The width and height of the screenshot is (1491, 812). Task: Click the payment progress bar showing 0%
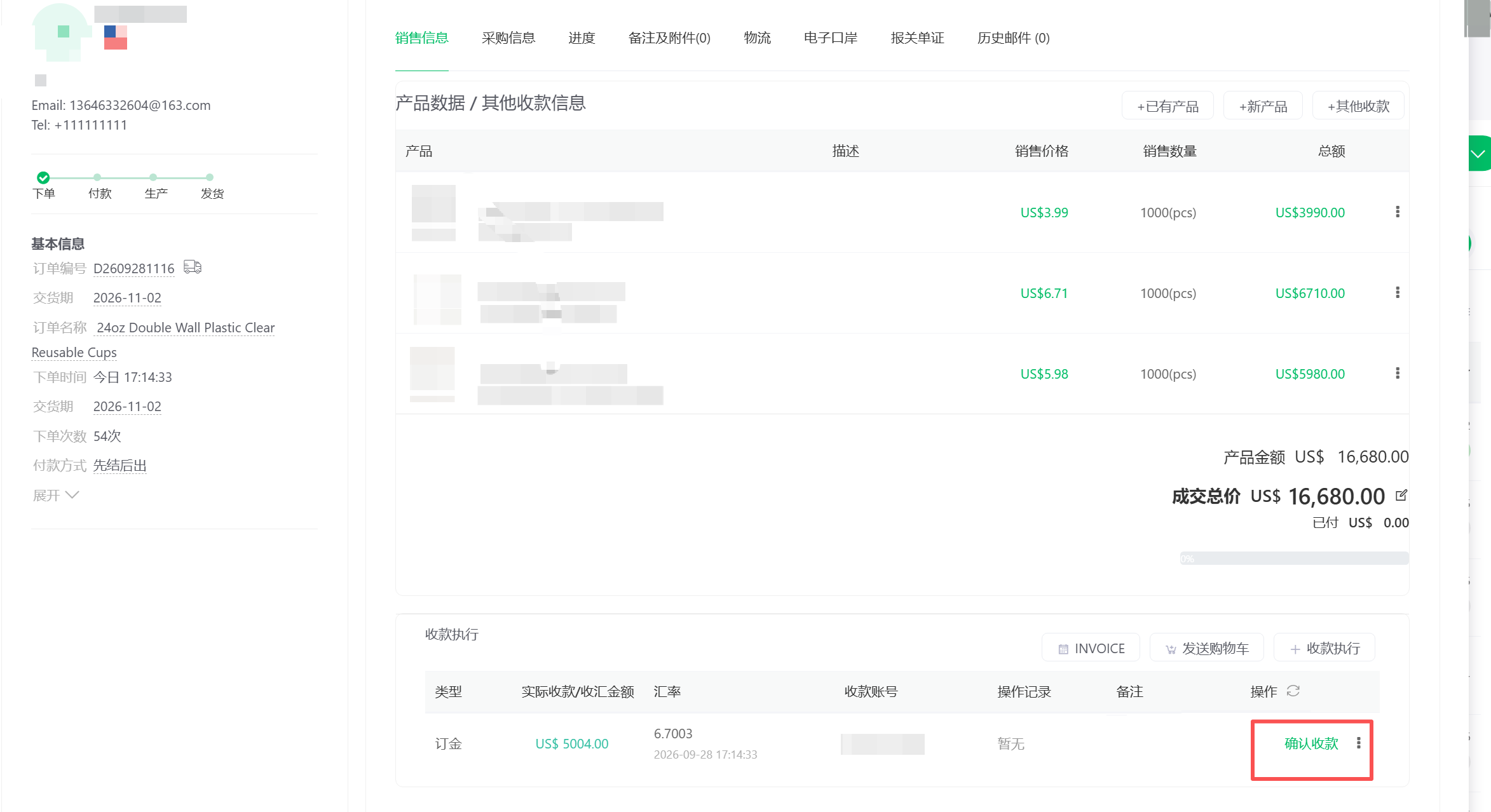(x=1294, y=558)
